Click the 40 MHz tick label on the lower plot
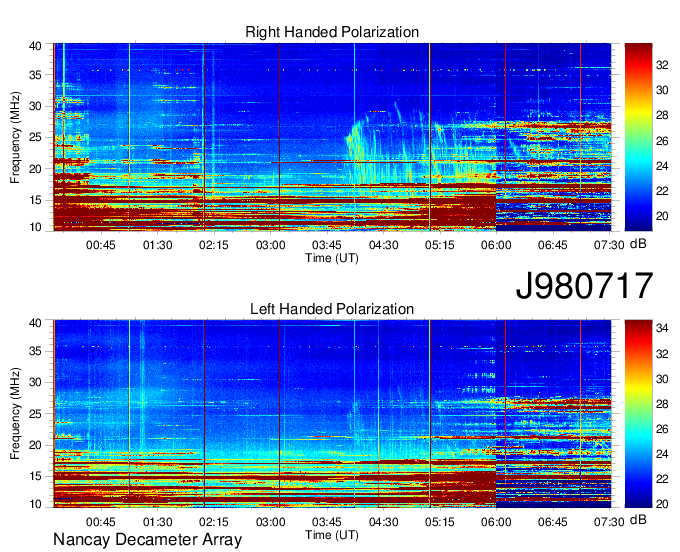Viewport: 680px width, 552px height. click(x=35, y=323)
